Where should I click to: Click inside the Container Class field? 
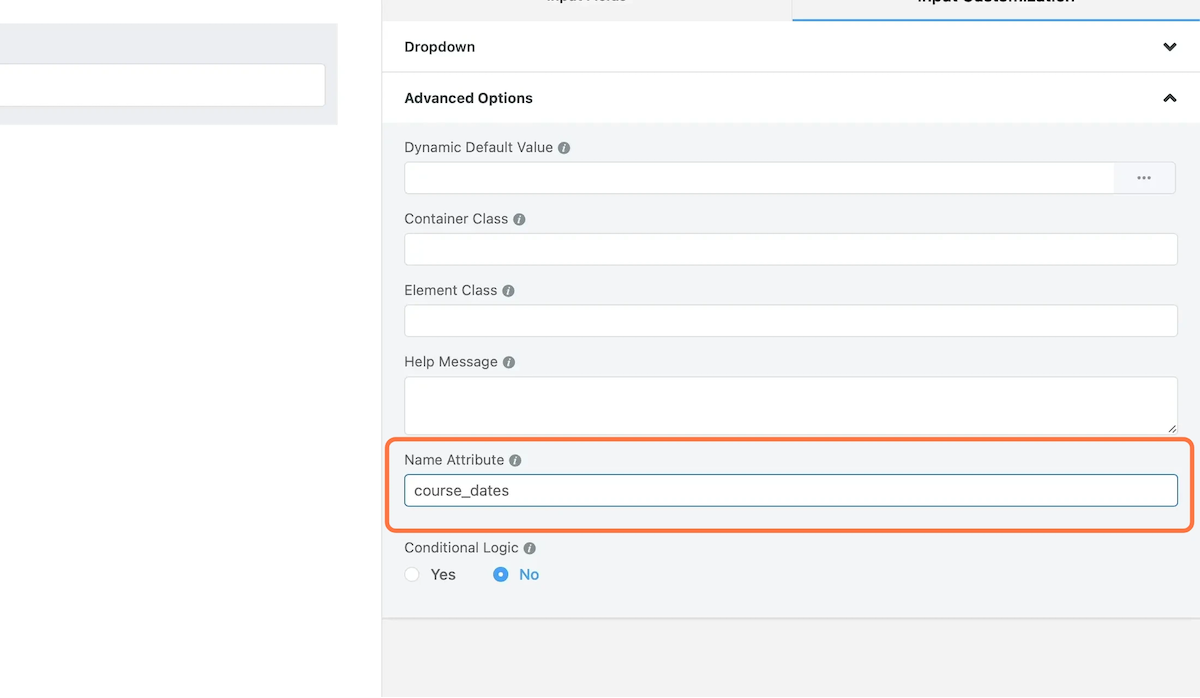tap(790, 250)
